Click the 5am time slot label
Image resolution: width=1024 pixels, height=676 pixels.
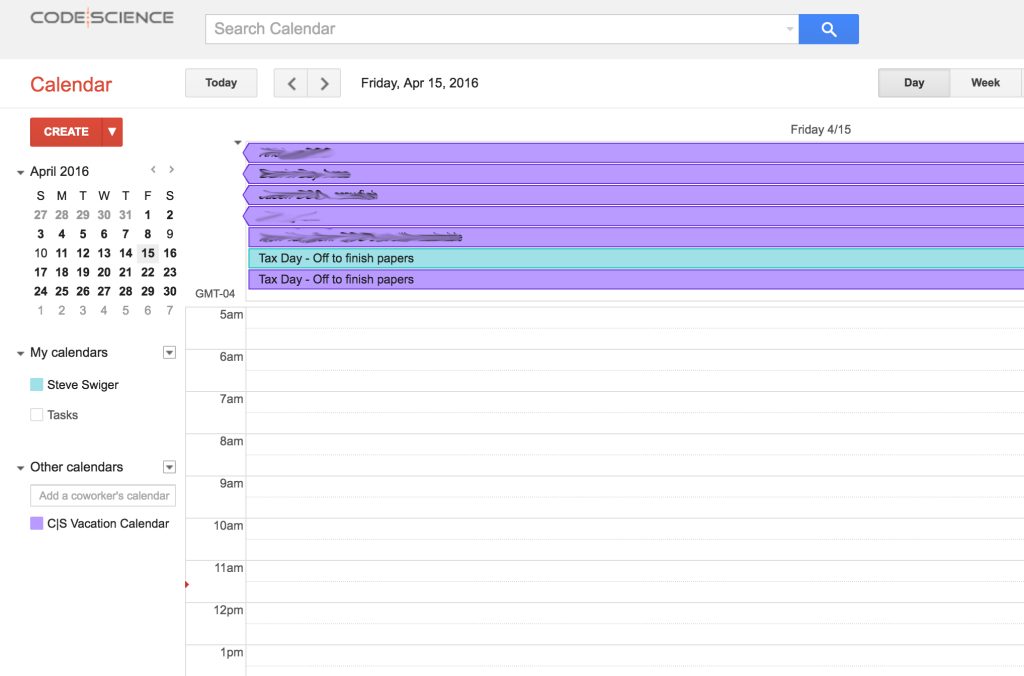[x=231, y=315]
